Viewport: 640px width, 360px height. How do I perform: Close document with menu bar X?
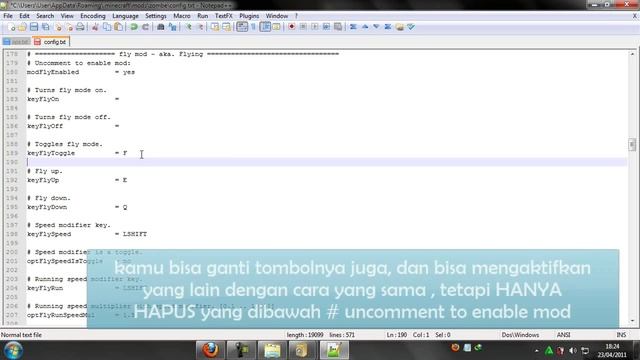click(x=635, y=16)
